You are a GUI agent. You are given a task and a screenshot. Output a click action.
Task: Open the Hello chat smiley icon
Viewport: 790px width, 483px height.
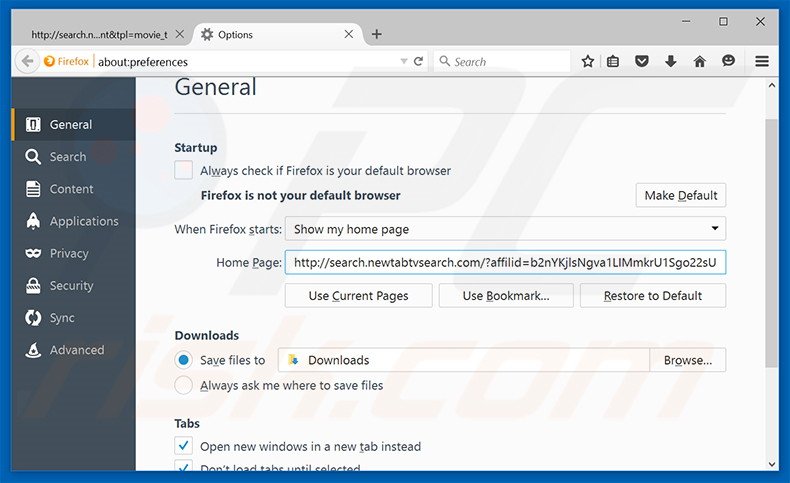tap(728, 61)
